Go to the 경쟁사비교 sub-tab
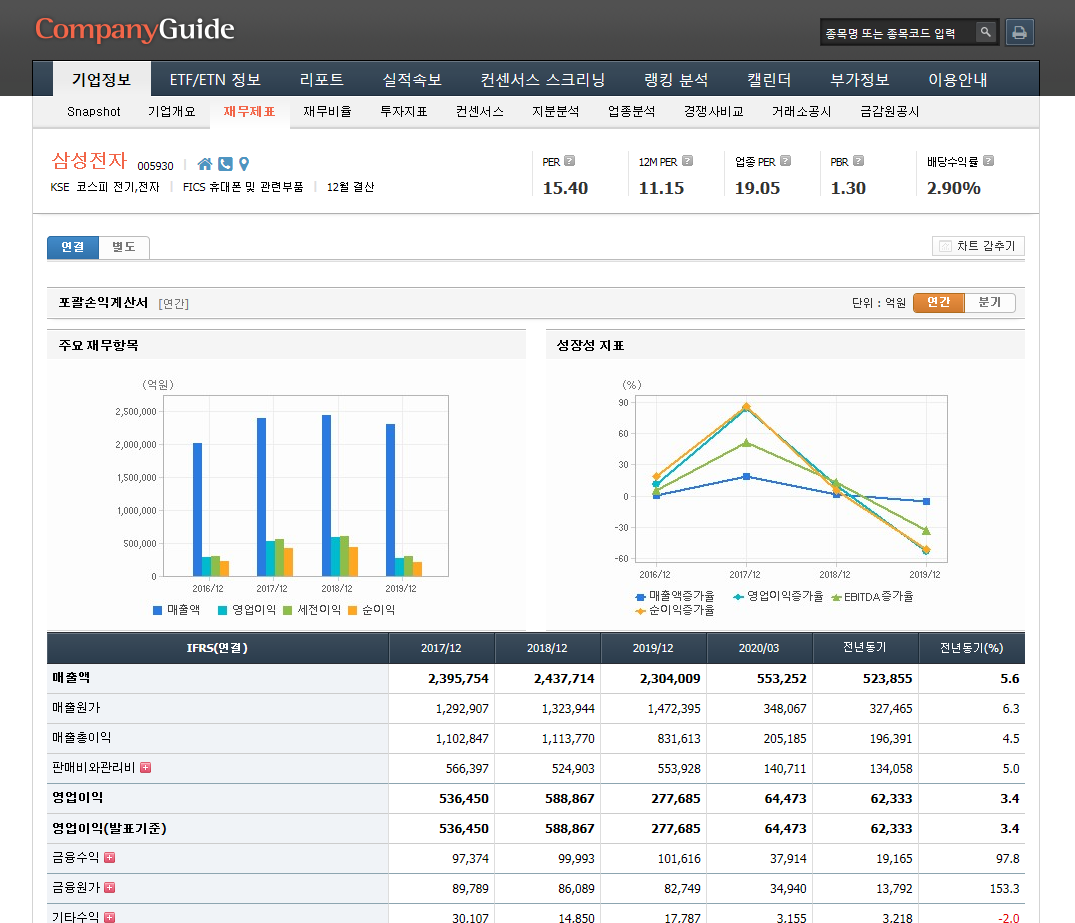The height and width of the screenshot is (923, 1075). point(714,112)
